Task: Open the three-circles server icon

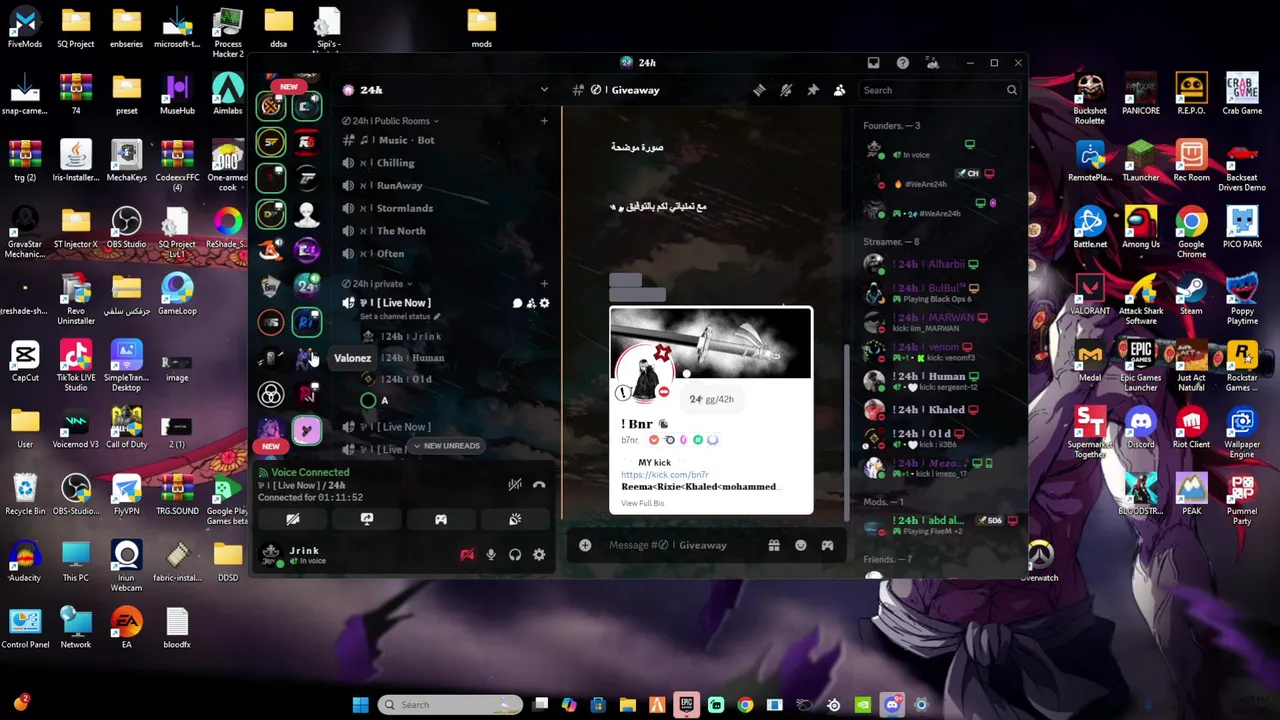Action: coord(271,394)
